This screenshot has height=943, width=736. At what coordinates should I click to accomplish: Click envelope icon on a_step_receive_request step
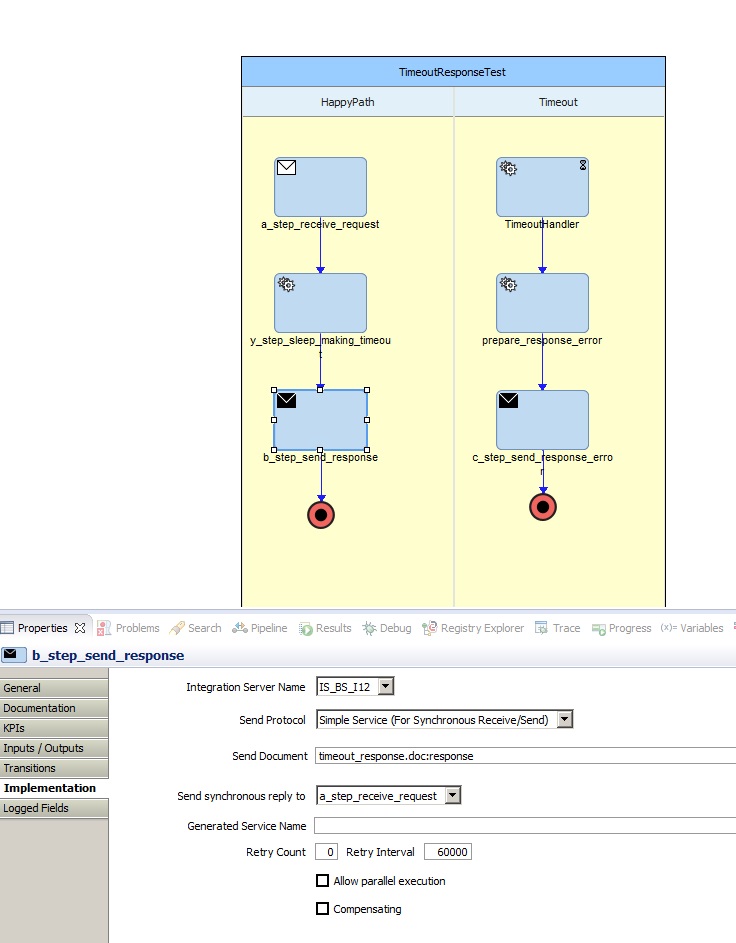(286, 167)
